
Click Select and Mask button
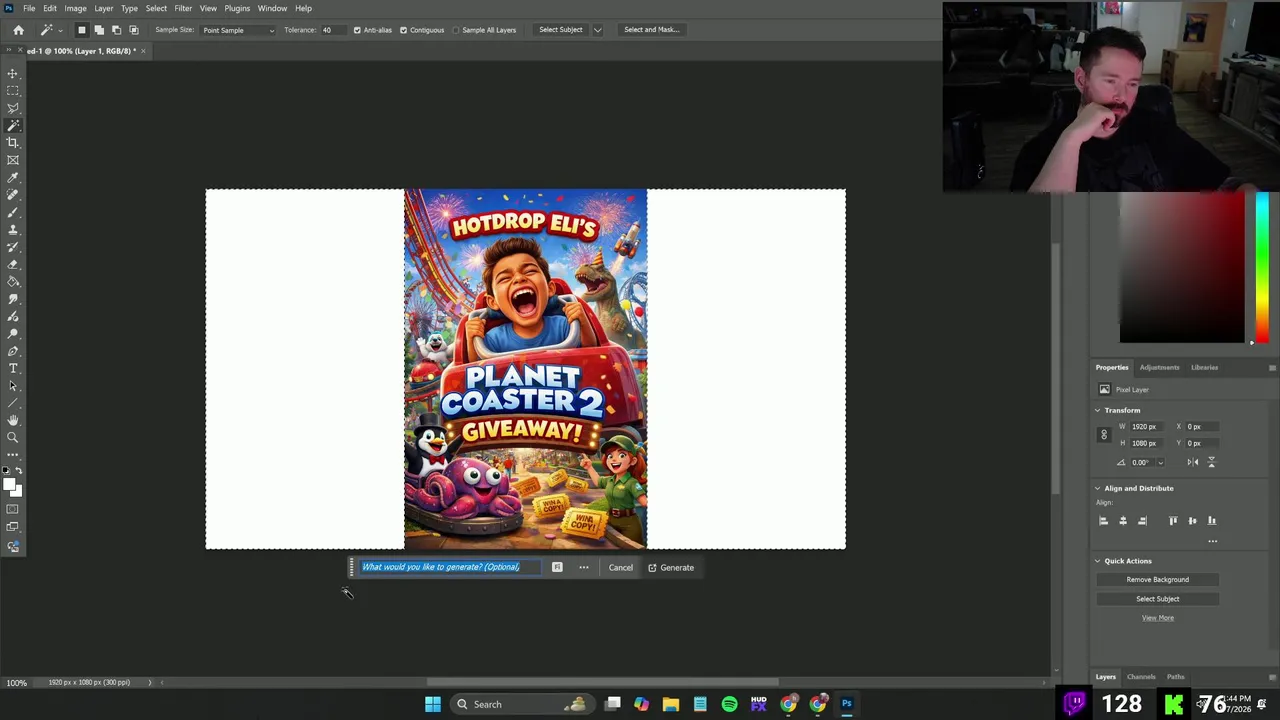651,30
